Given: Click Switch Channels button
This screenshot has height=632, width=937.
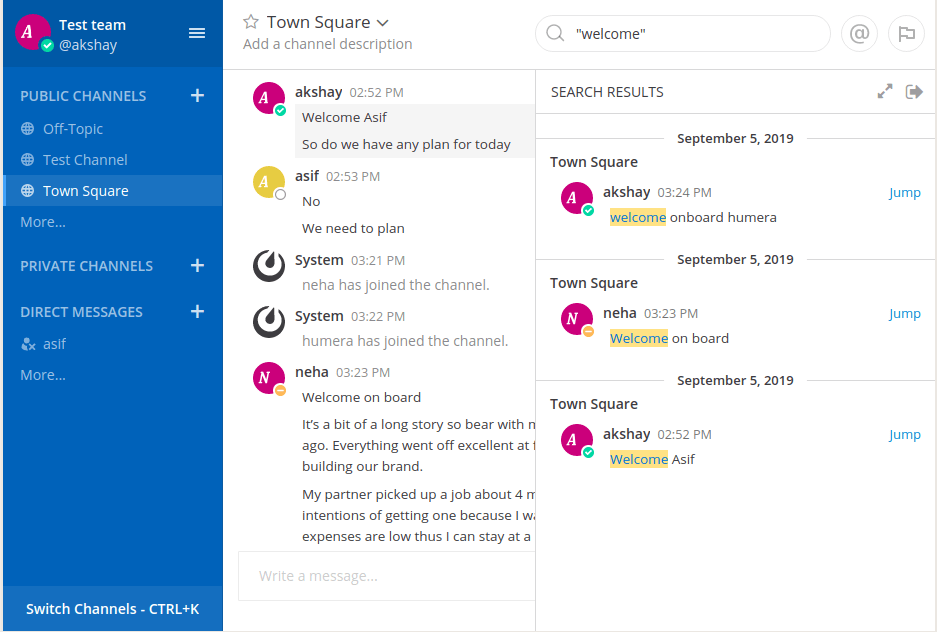Looking at the screenshot, I should coord(112,609).
